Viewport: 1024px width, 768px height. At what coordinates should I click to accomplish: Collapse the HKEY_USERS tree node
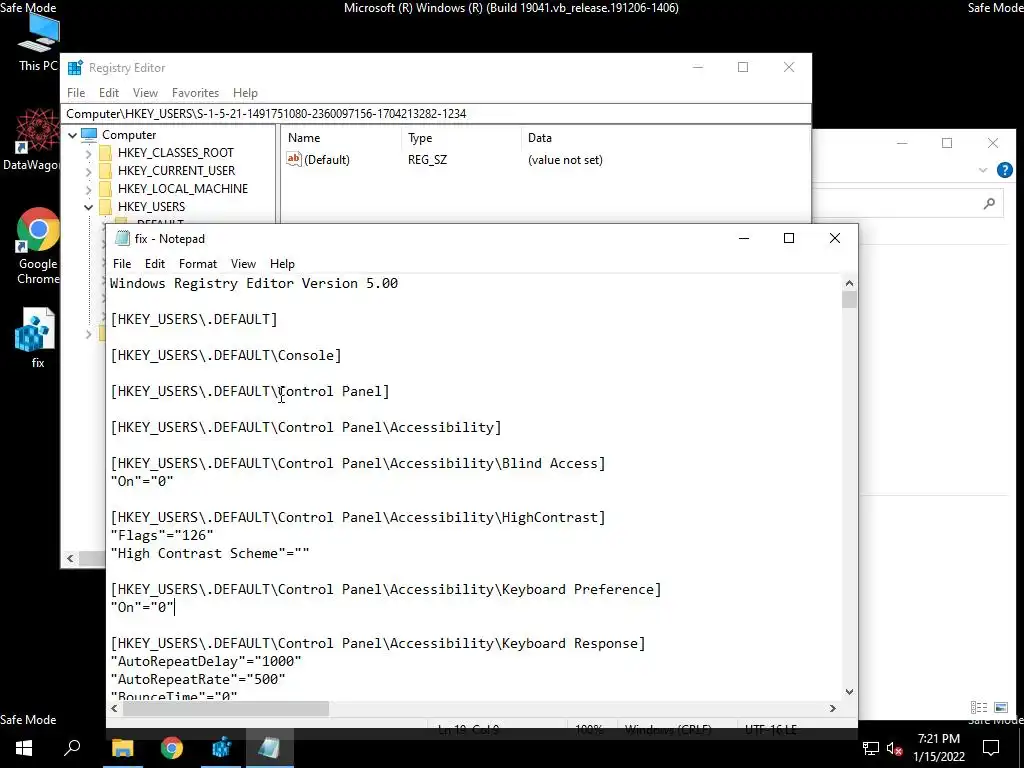click(x=88, y=207)
